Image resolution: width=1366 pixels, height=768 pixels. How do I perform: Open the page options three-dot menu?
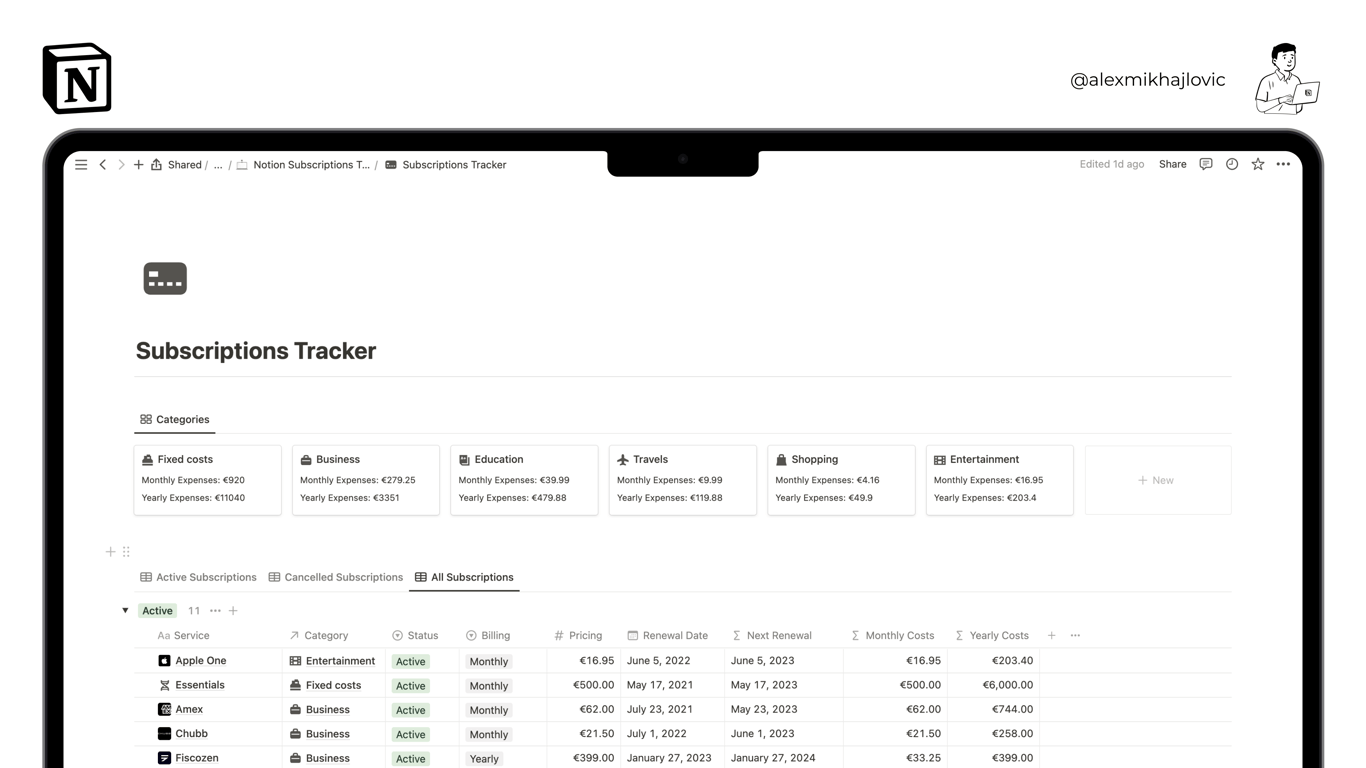[x=1283, y=164]
